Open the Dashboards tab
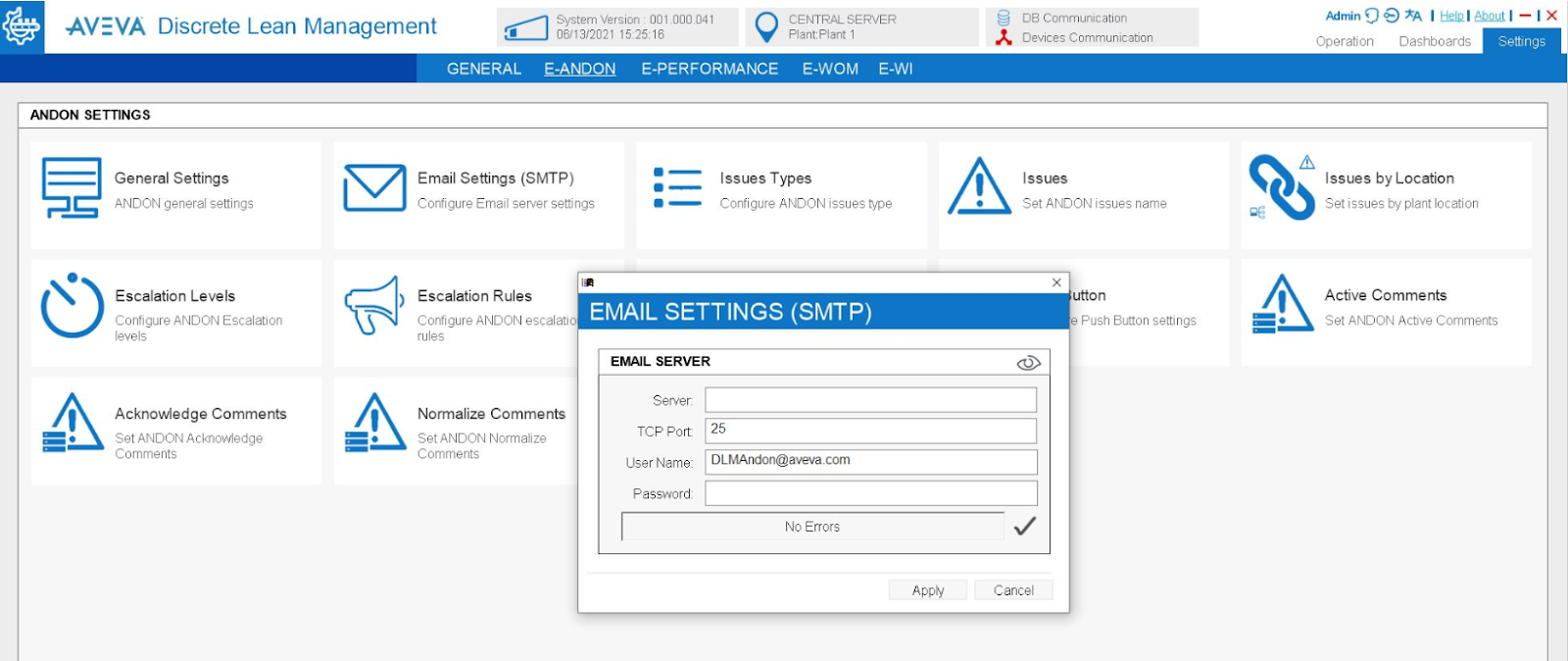 pos(1434,41)
